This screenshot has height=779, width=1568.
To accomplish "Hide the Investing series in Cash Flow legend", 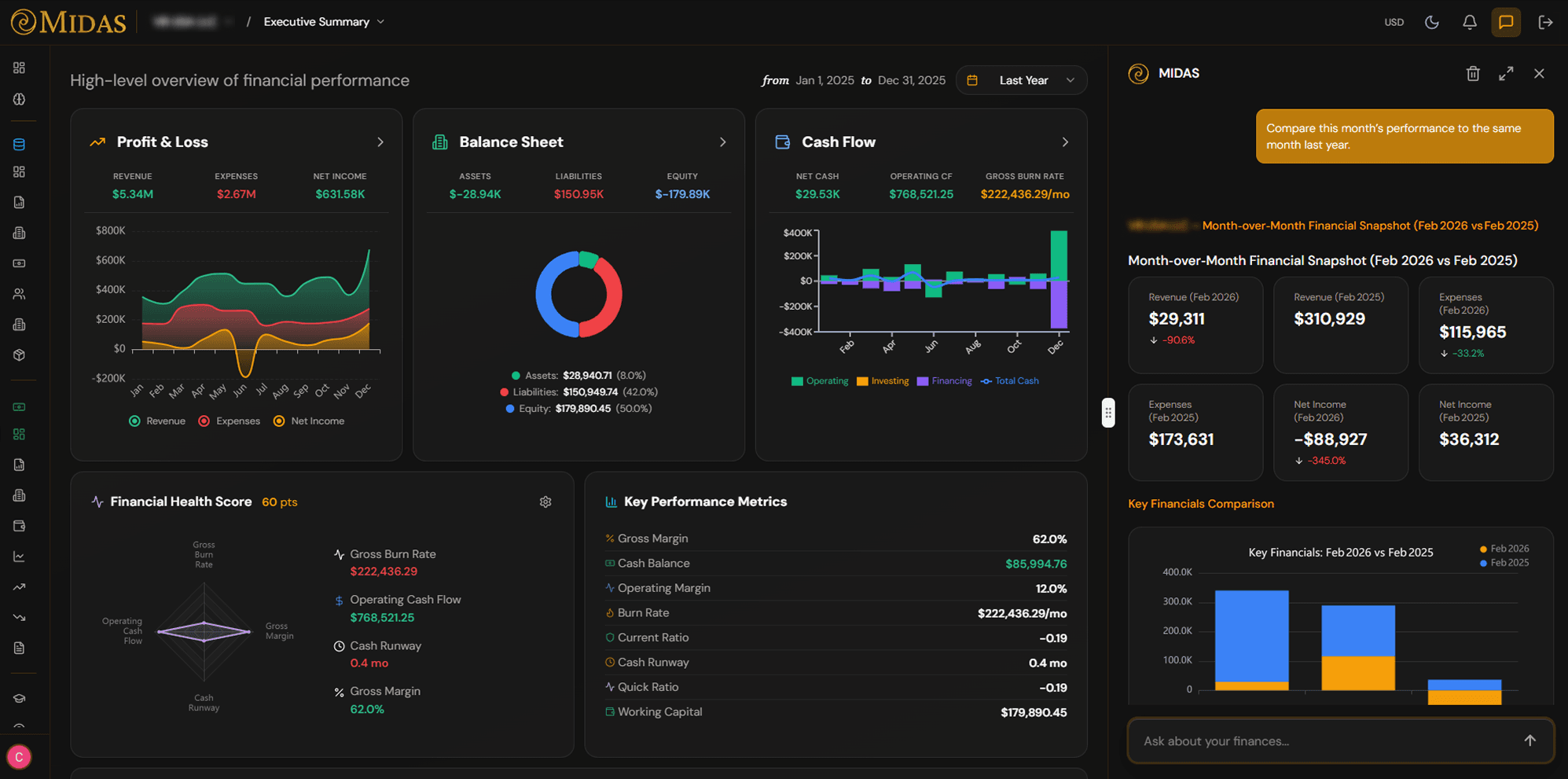I will tap(883, 380).
